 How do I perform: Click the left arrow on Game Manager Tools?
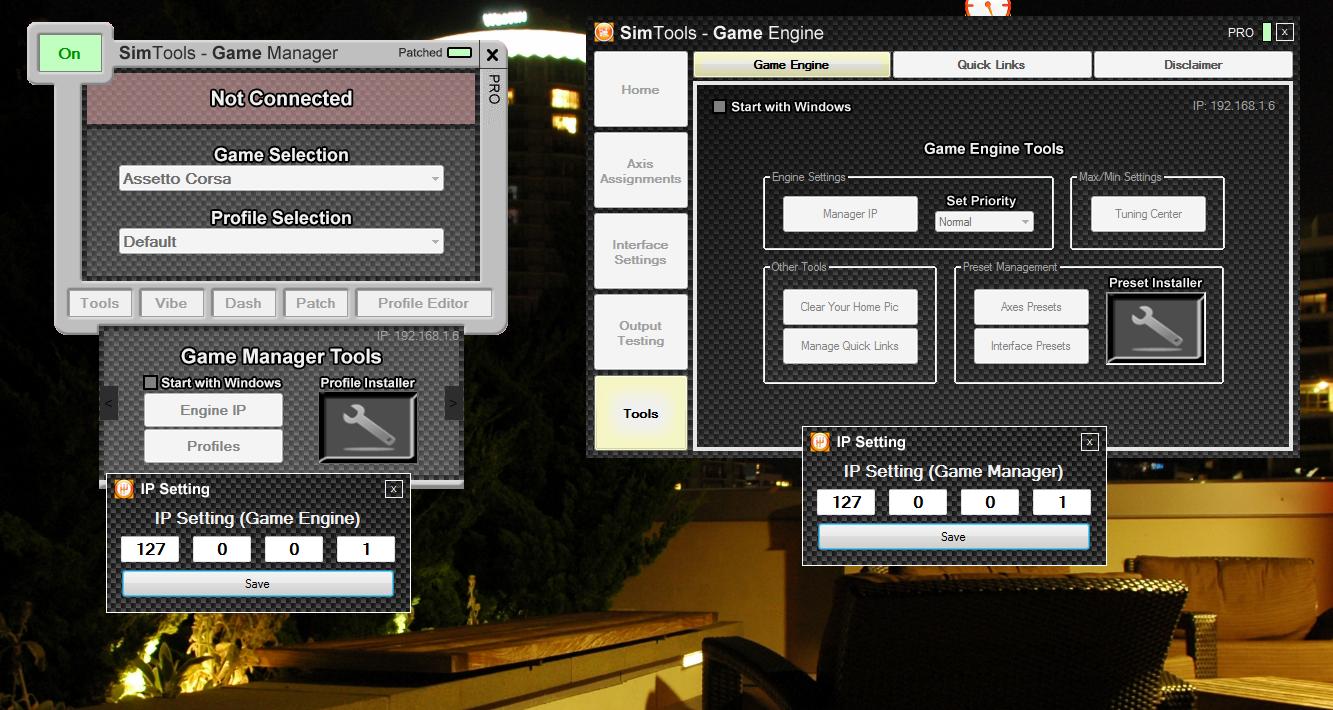pyautogui.click(x=110, y=404)
